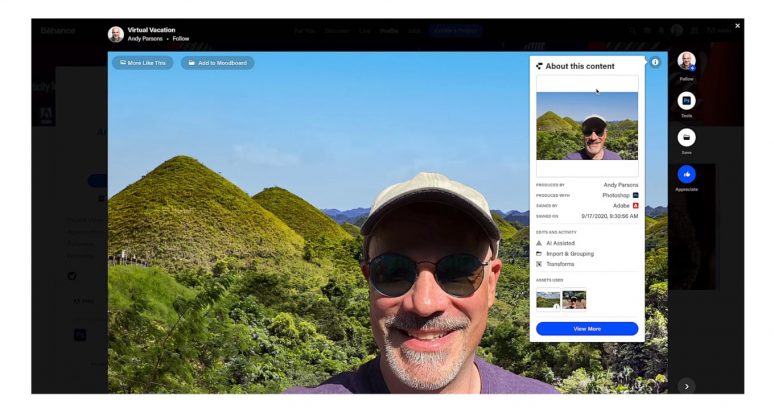The height and width of the screenshot is (408, 774).
Task: Click the Adobe logo in Signed By row
Action: [x=635, y=205]
